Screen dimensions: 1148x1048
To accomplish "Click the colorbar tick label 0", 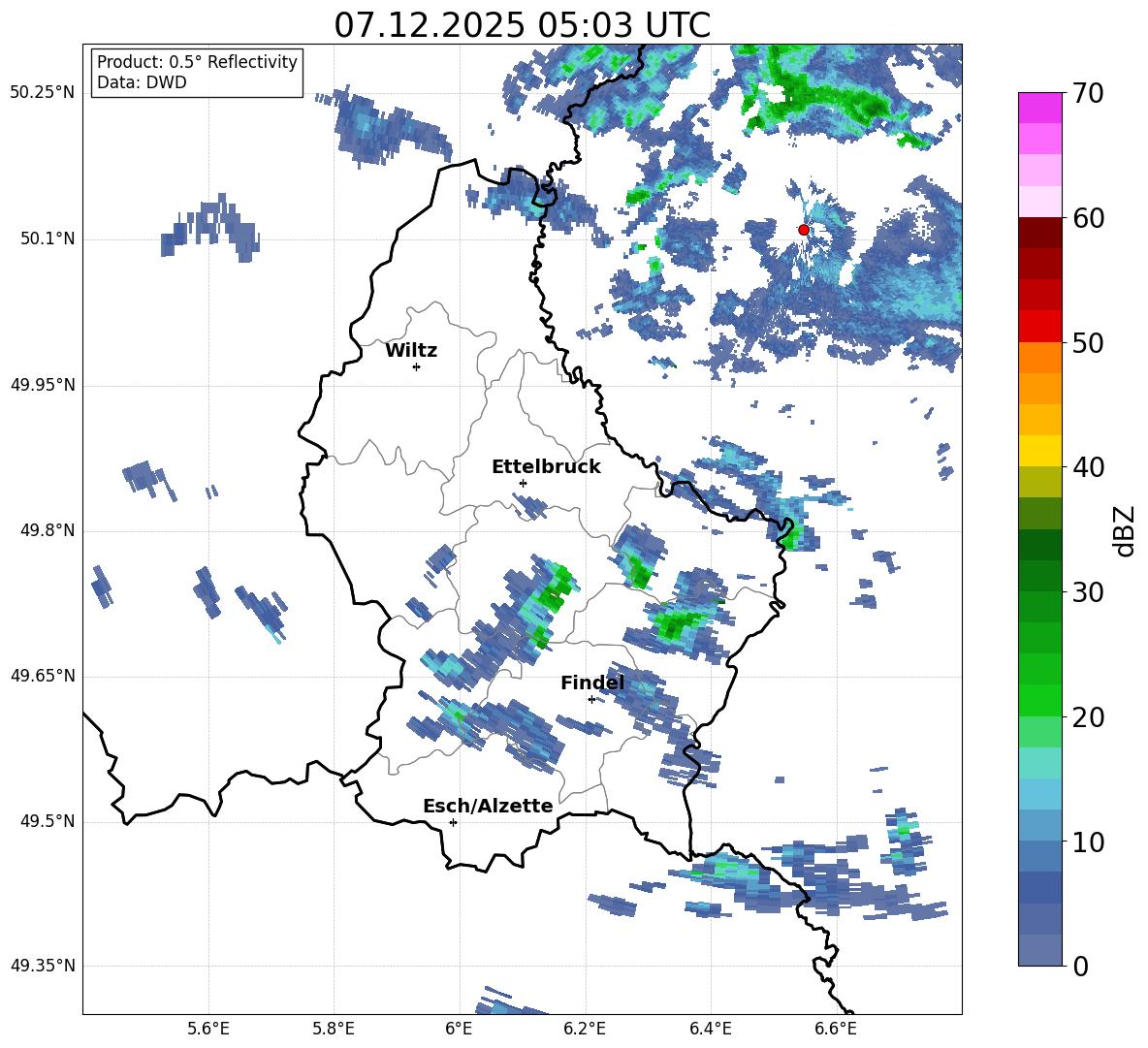I will (1080, 966).
